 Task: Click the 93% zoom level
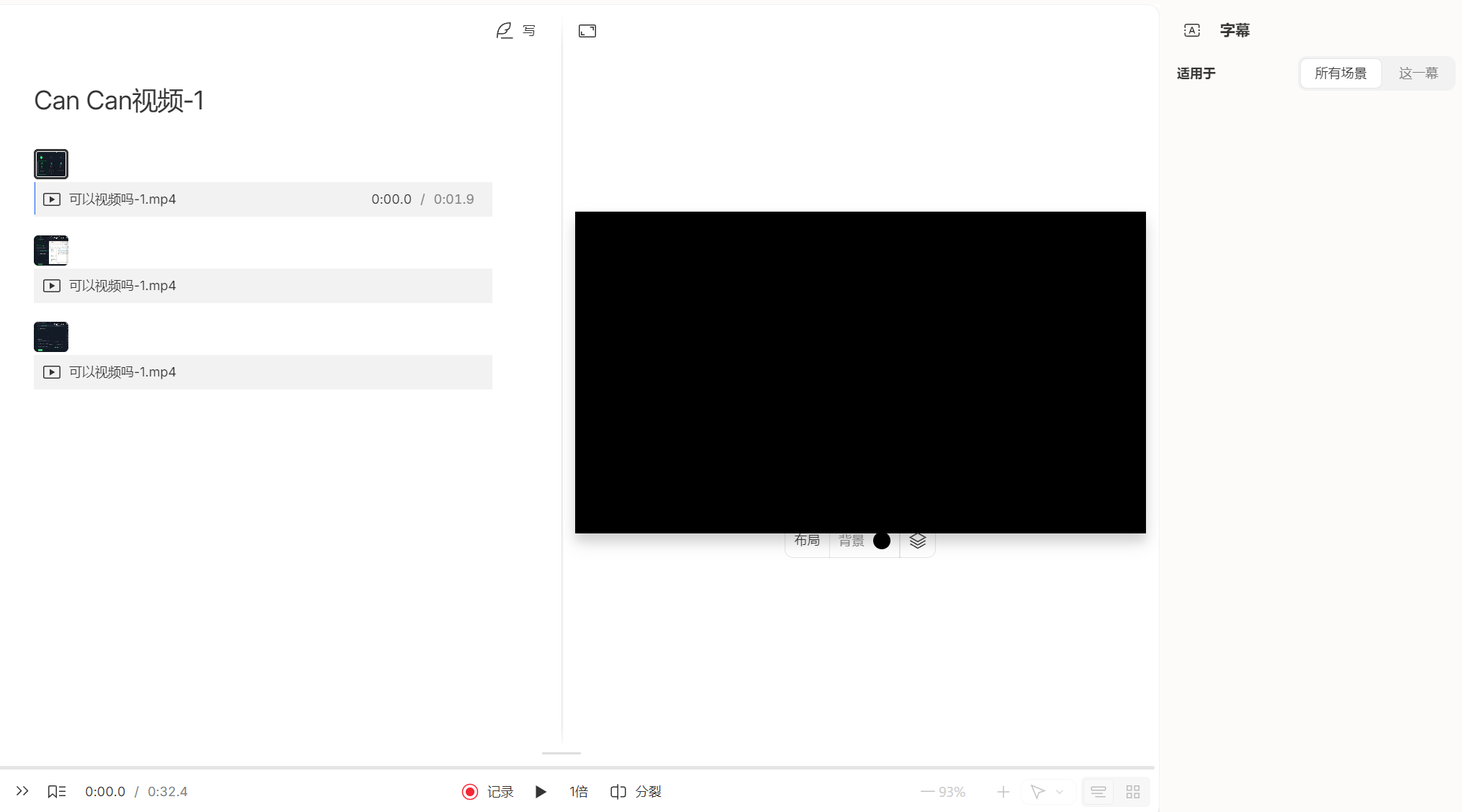(x=952, y=792)
